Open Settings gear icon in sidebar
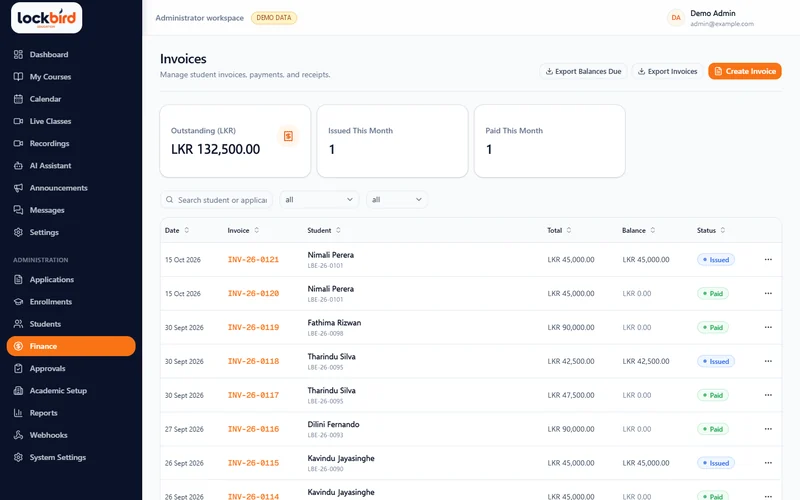 point(18,232)
